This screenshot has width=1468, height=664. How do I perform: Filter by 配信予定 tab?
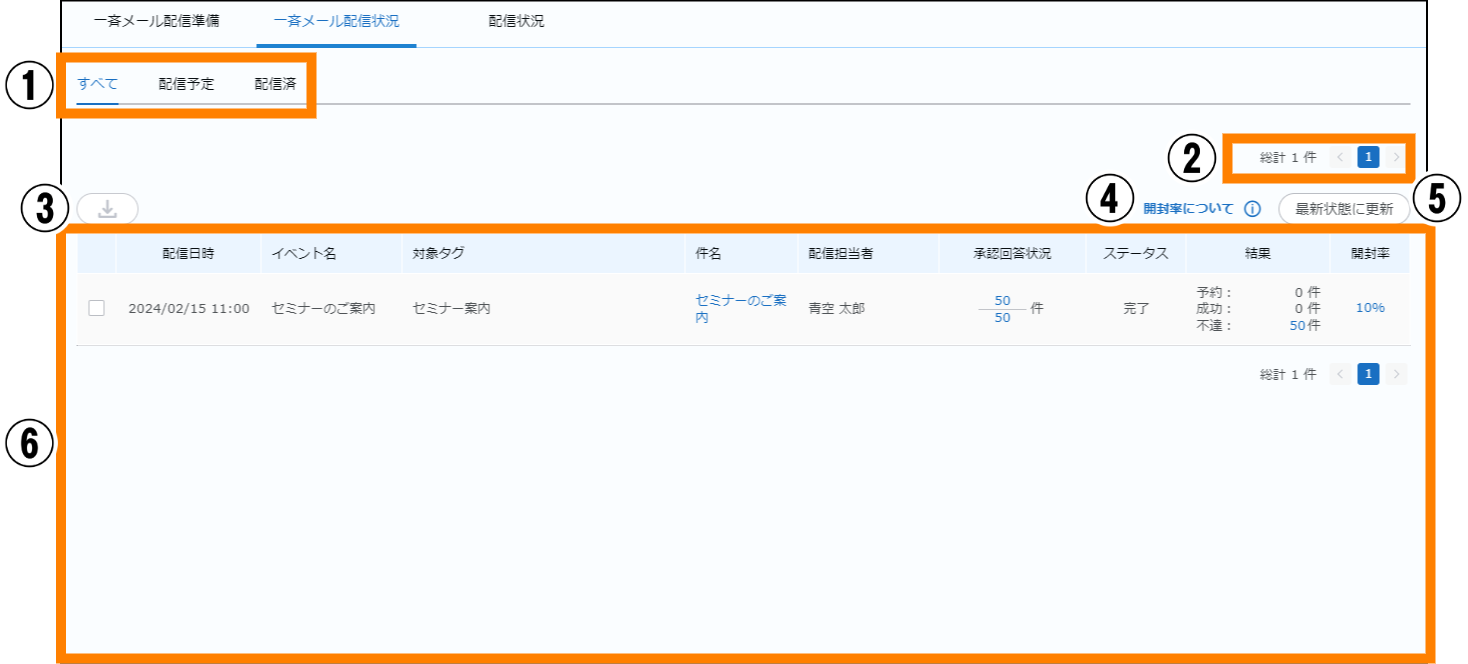tap(186, 84)
